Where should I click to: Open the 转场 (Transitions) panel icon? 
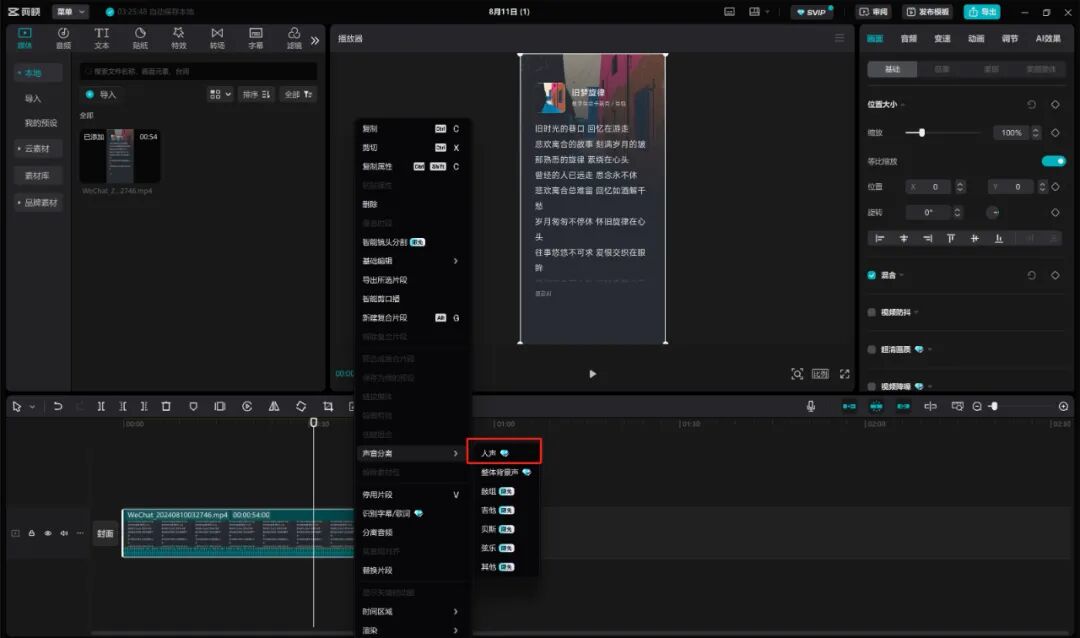[x=217, y=38]
